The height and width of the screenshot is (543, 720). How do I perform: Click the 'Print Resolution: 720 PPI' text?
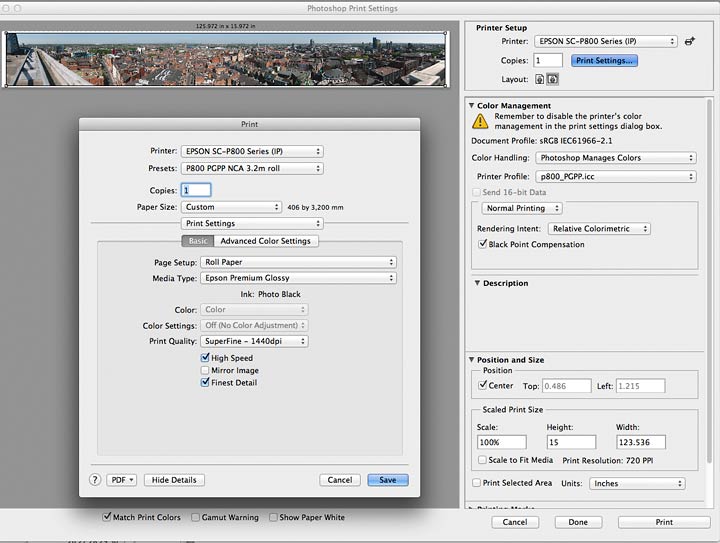pyautogui.click(x=608, y=460)
